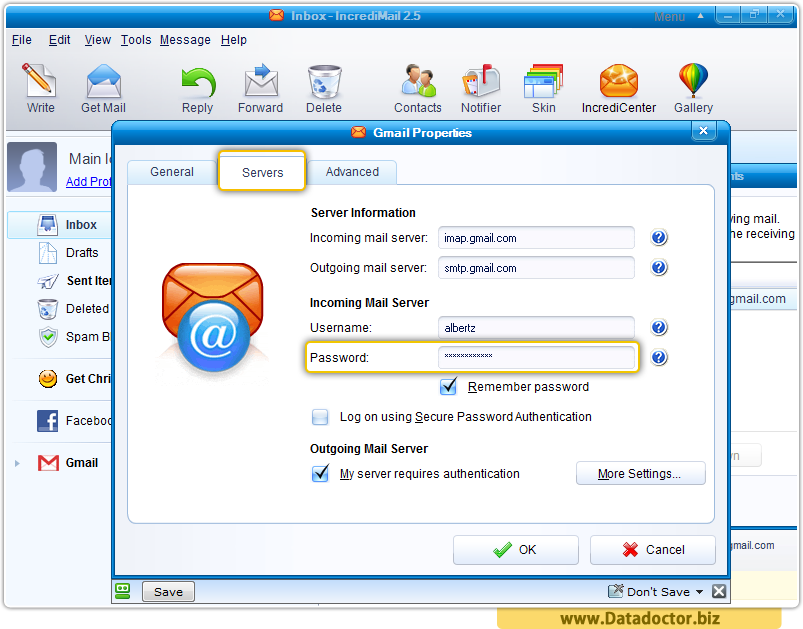
Task: Open the Menu dropdown in title bar
Action: (678, 17)
